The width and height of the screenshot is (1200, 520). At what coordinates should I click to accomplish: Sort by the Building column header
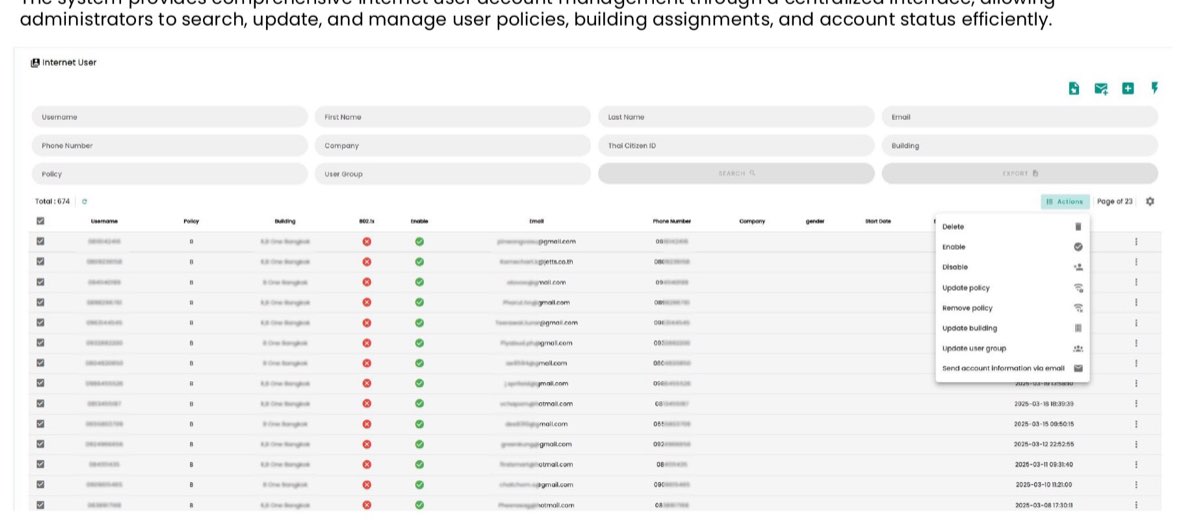(x=285, y=221)
